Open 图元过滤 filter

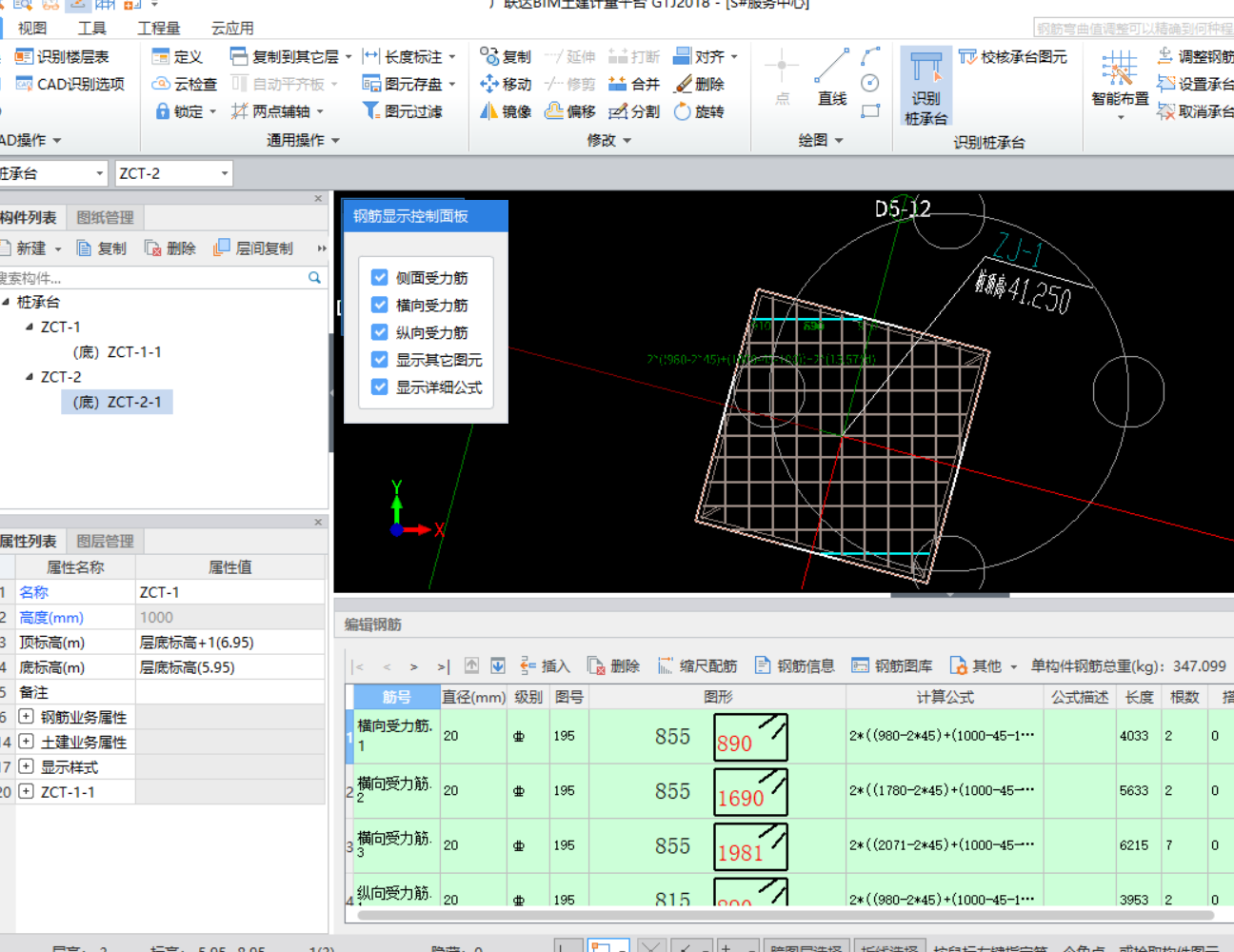(403, 111)
